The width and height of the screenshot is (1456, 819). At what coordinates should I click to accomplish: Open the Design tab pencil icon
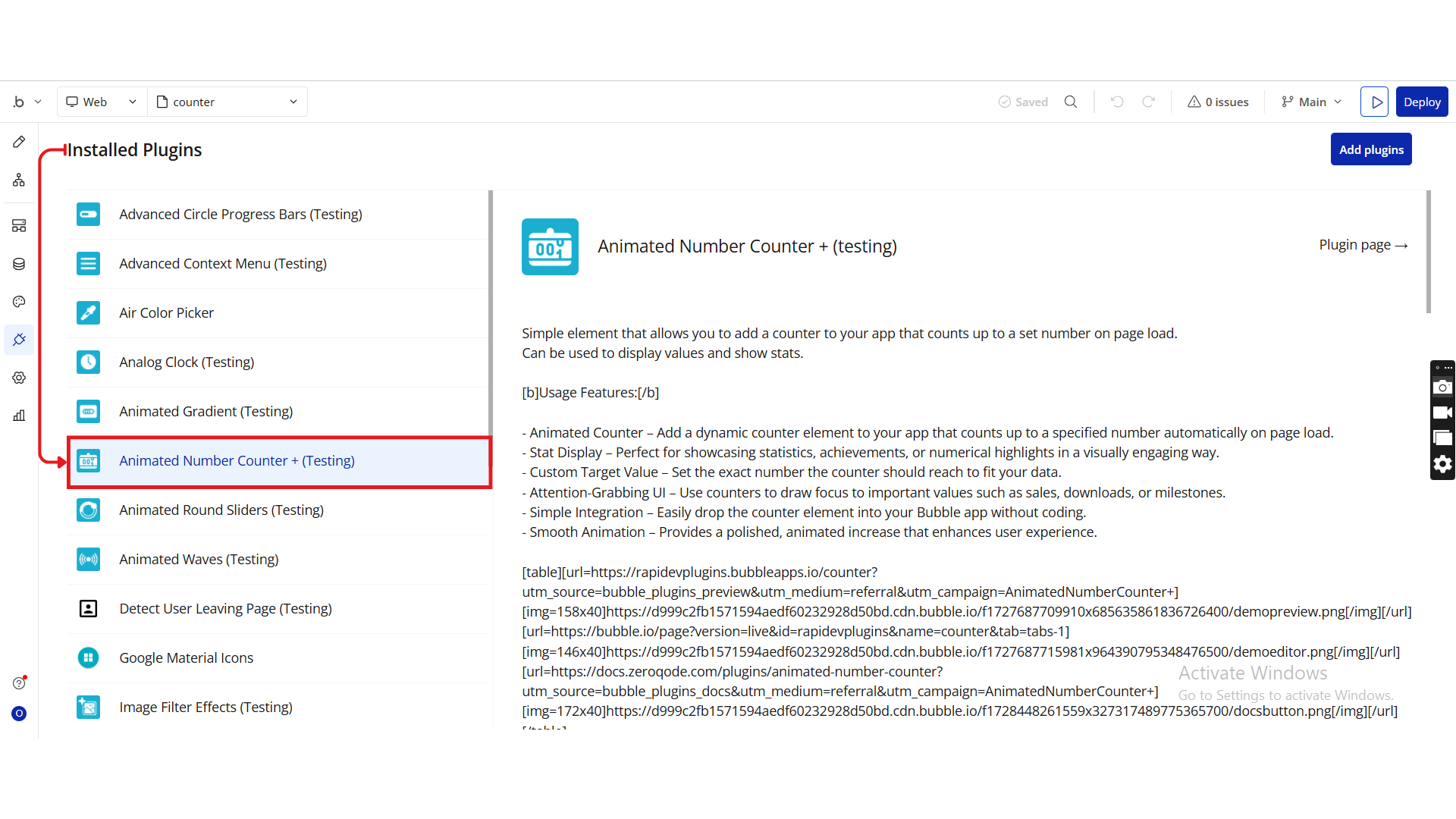(x=19, y=142)
